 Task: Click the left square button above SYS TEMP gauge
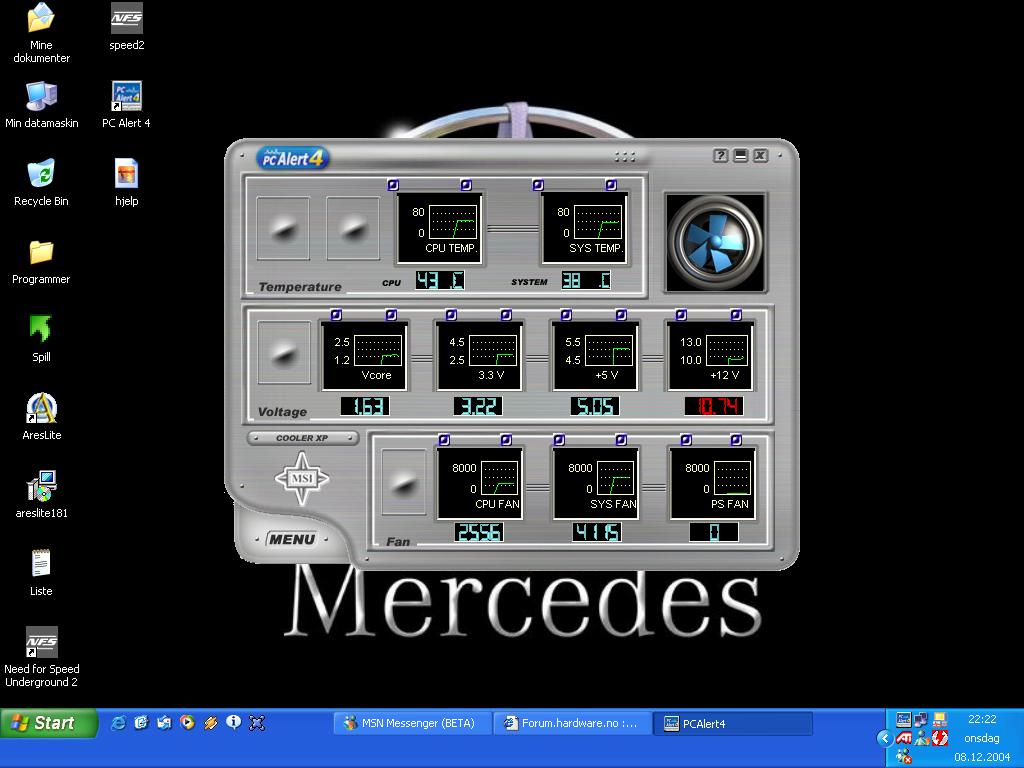click(537, 185)
